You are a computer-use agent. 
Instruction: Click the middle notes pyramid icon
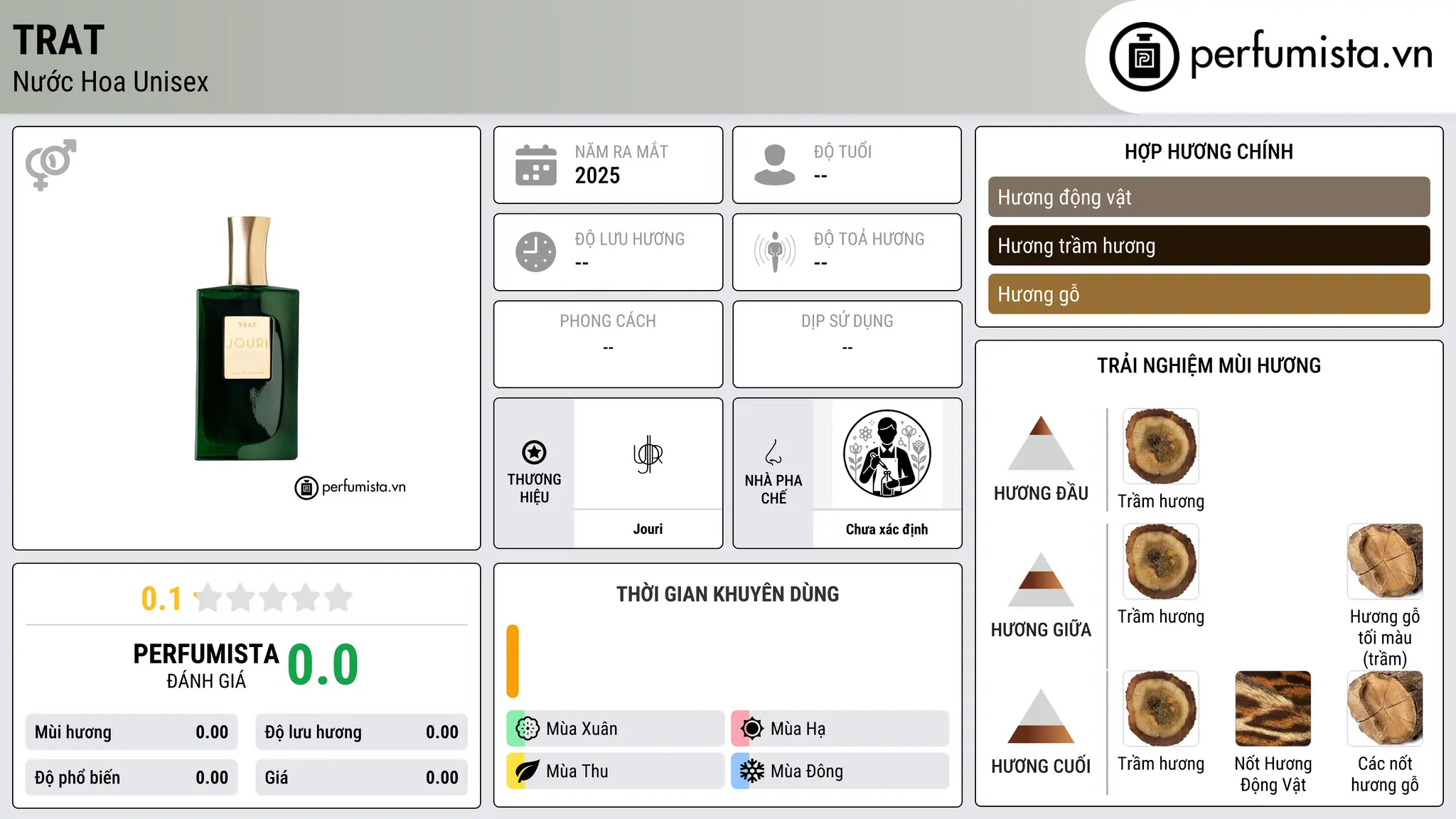(1041, 579)
